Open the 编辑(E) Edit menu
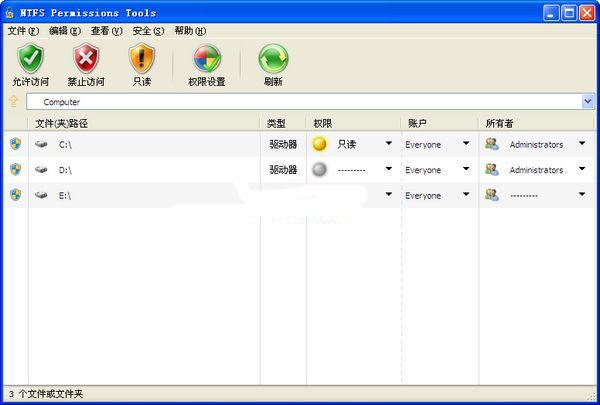The height and width of the screenshot is (405, 600). click(65, 31)
